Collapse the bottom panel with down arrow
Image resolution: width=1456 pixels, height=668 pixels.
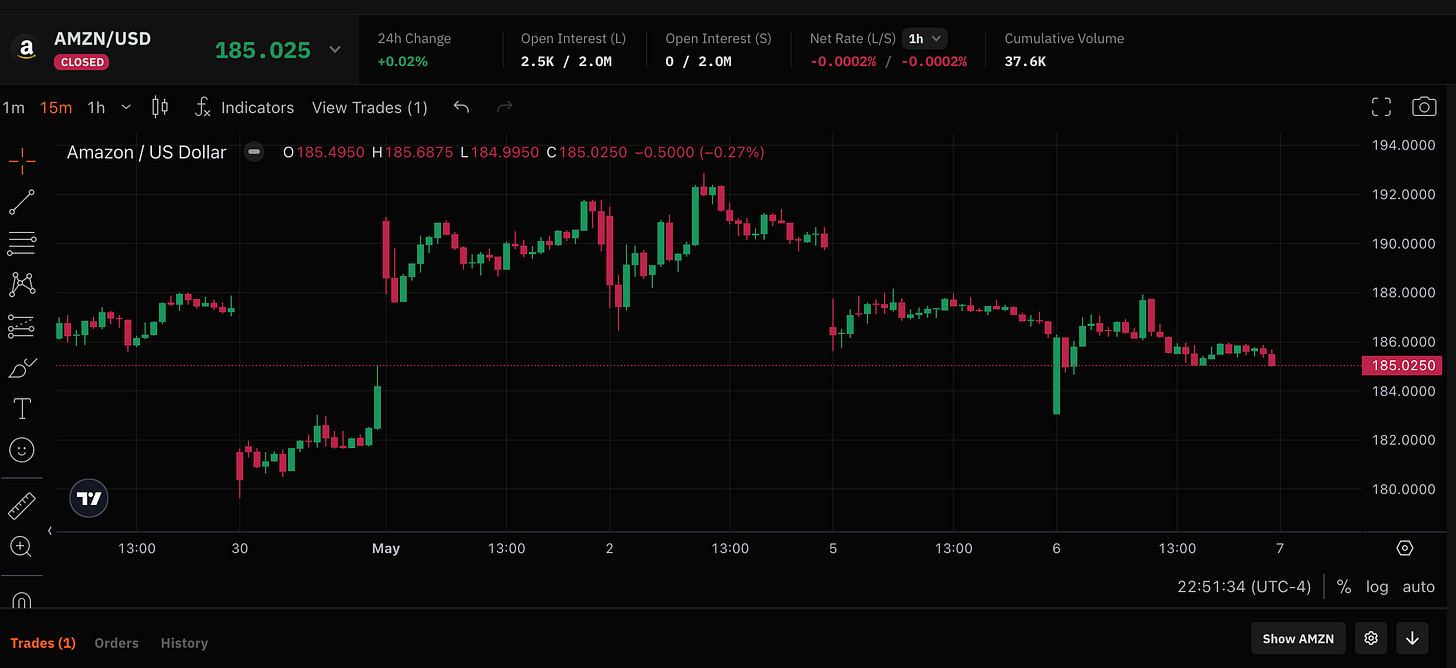1412,638
